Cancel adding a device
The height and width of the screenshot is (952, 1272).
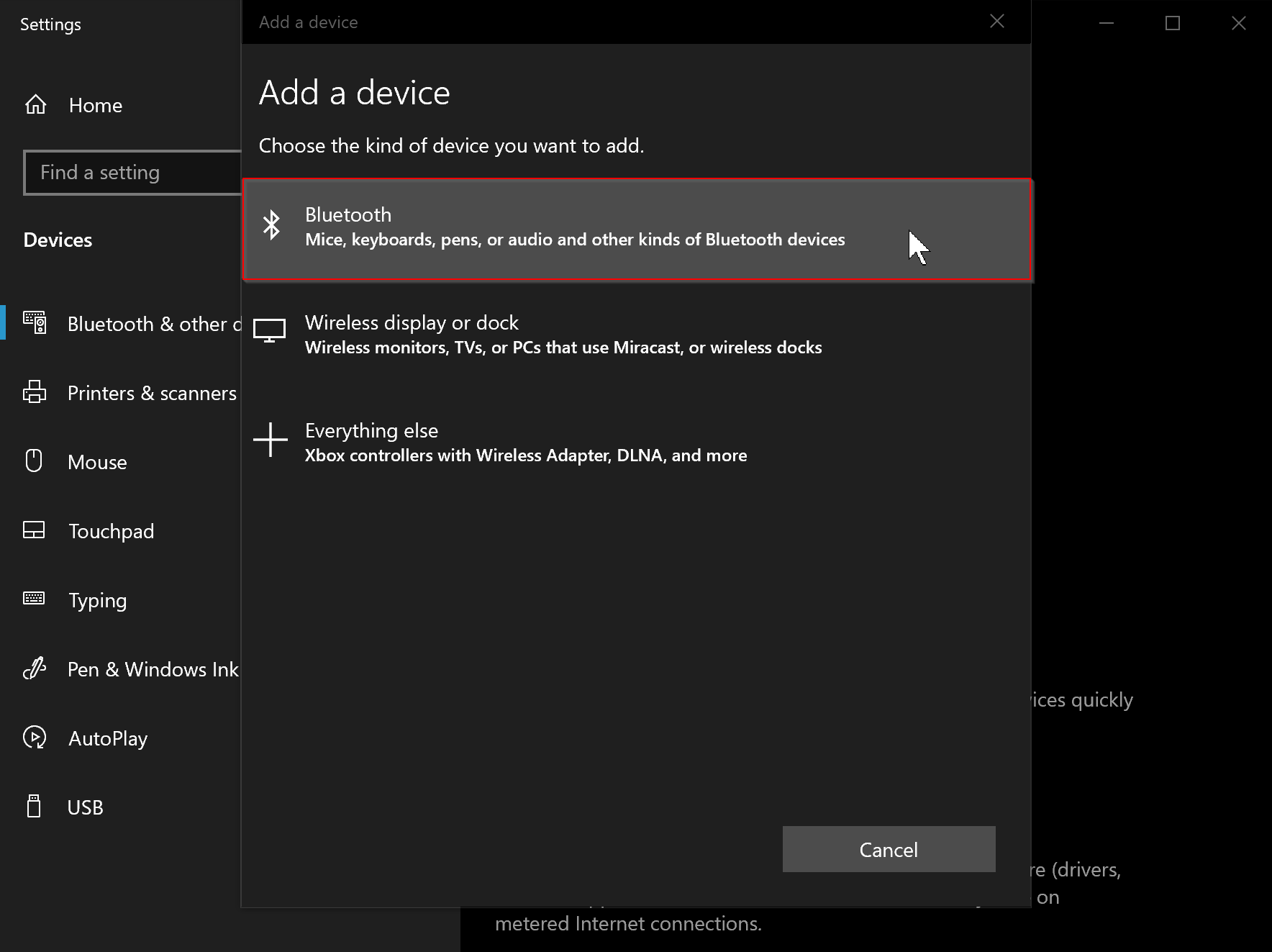pos(889,849)
